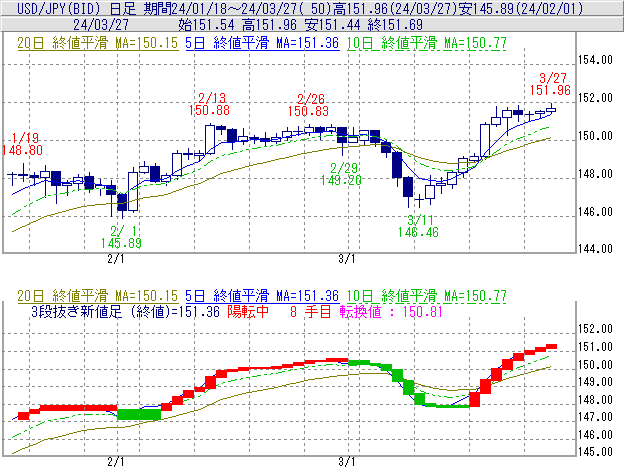
Task: Click the red 8 手目 count text
Action: 310,311
